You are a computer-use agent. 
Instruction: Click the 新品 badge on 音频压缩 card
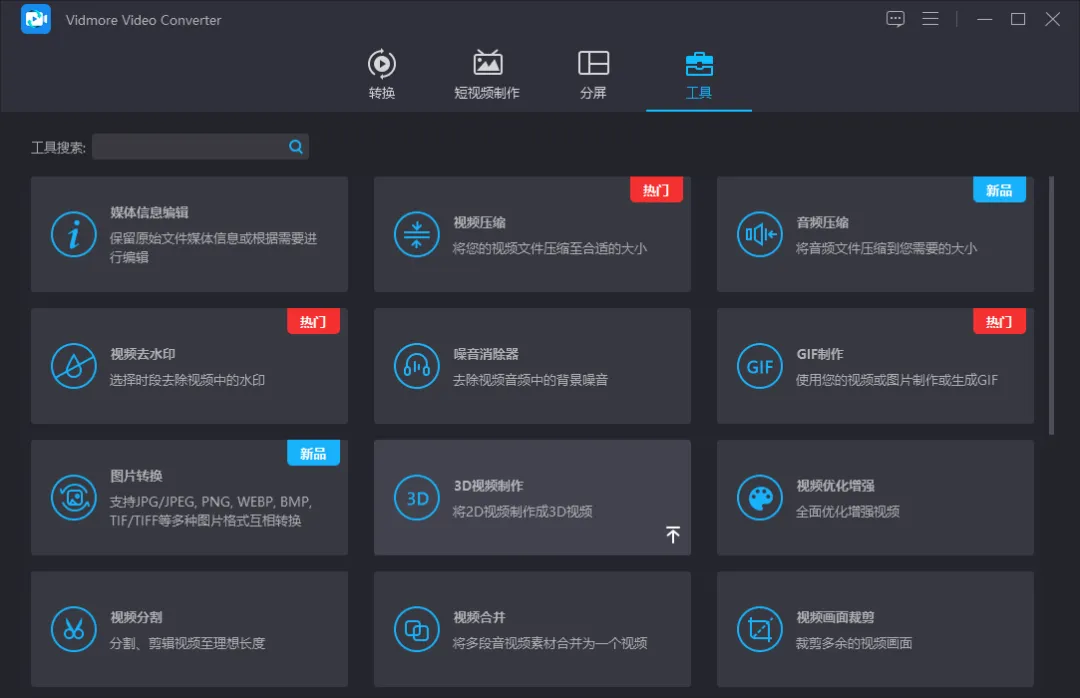[x=999, y=190]
